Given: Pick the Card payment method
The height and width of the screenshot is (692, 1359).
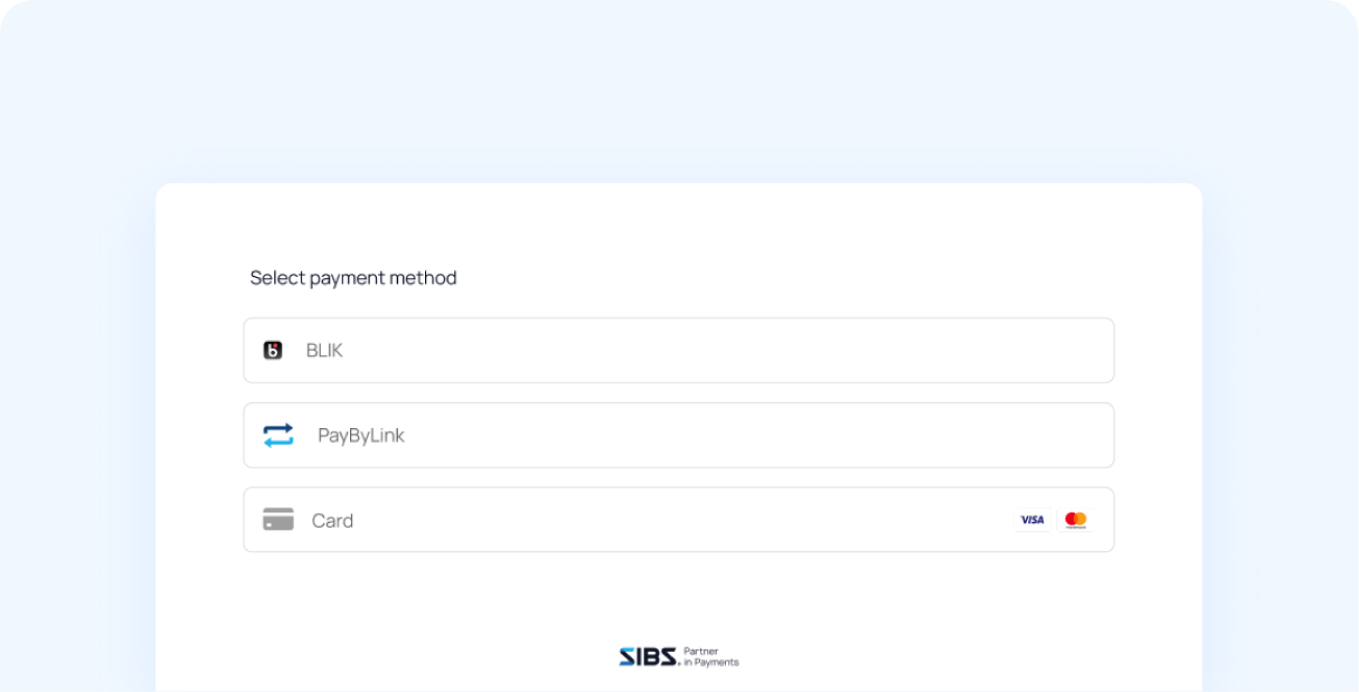Looking at the screenshot, I should coord(678,519).
